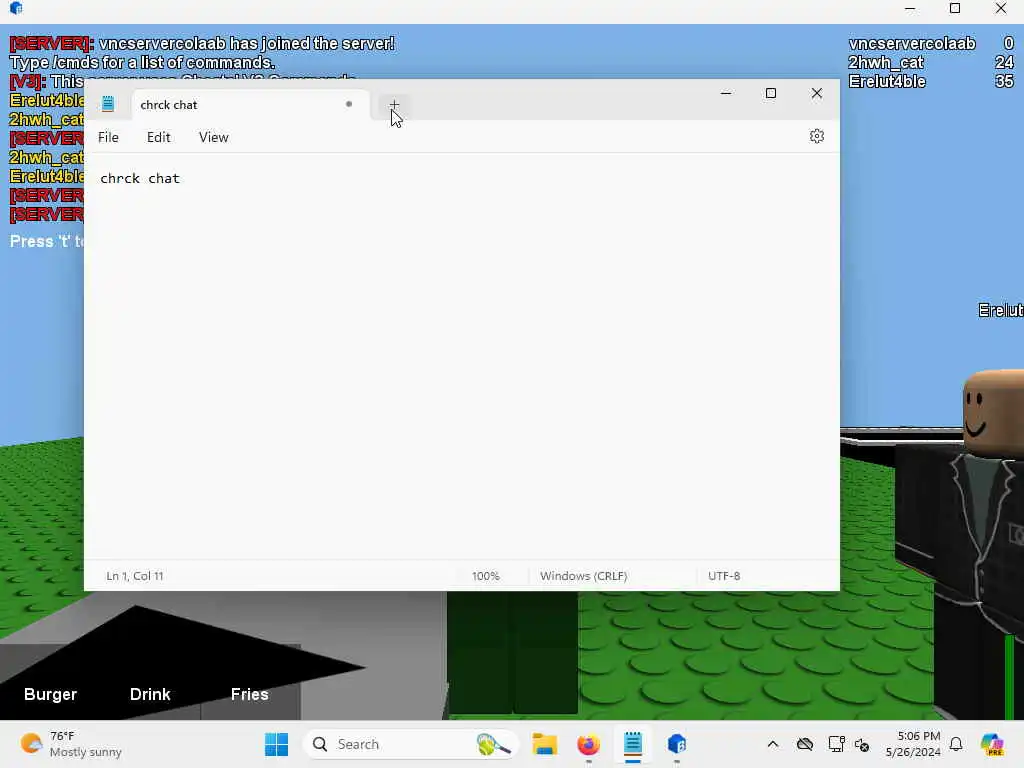Click vncservercolaab in the player list
The width and height of the screenshot is (1024, 768).
pyautogui.click(x=912, y=43)
